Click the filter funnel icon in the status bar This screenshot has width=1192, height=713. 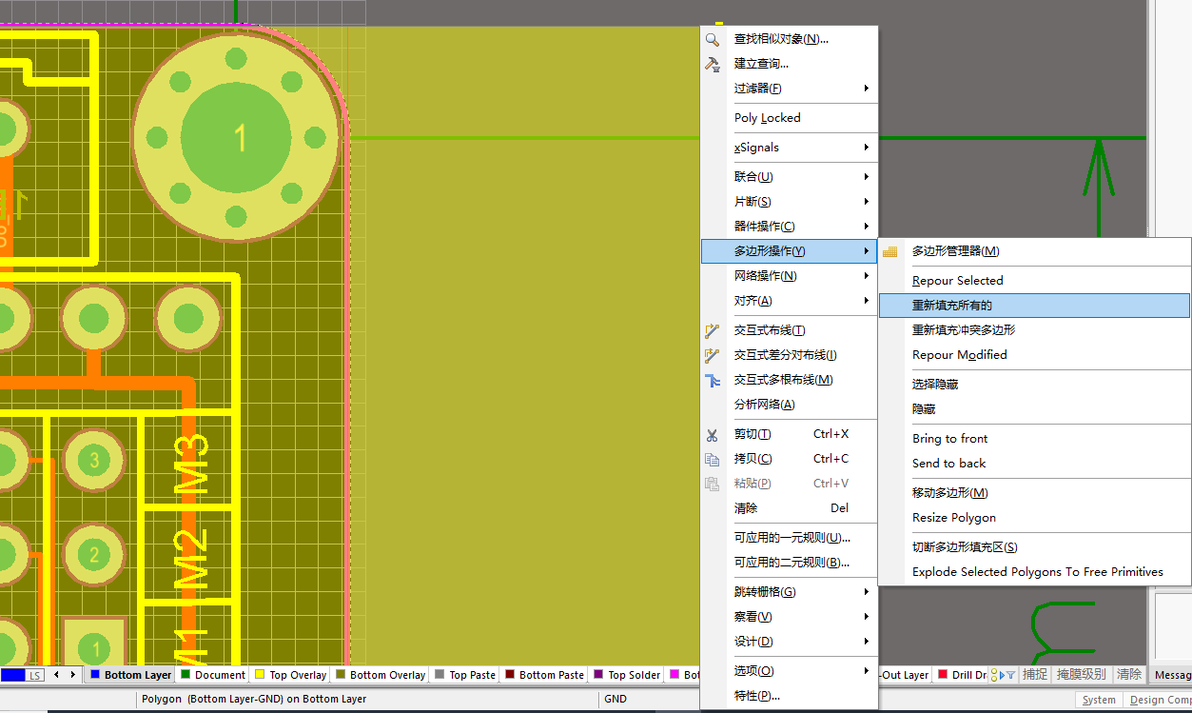coord(1010,675)
